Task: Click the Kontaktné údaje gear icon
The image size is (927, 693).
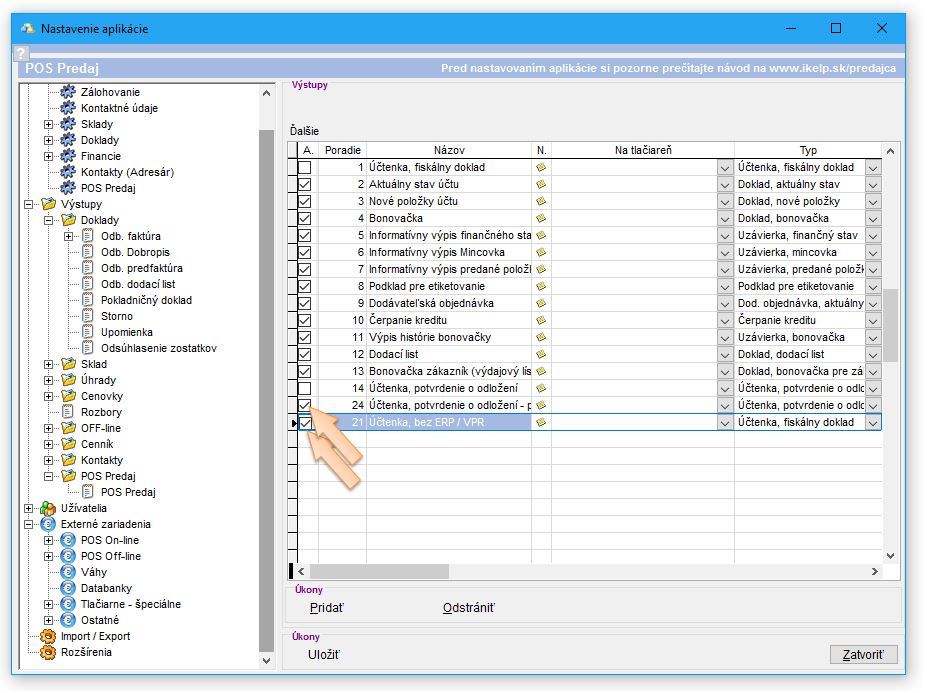Action: 68,108
